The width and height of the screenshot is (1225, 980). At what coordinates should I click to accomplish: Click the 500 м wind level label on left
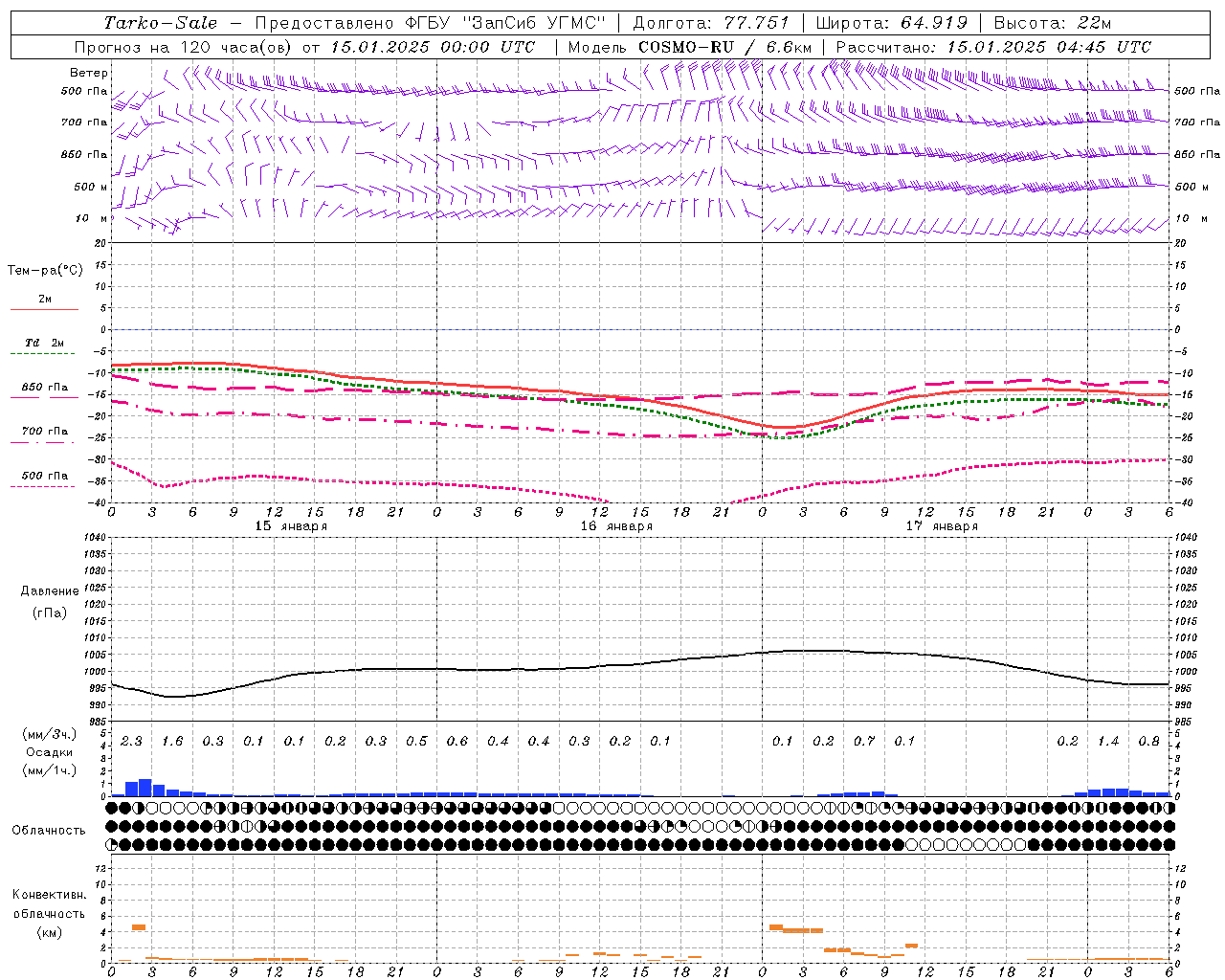click(x=91, y=187)
